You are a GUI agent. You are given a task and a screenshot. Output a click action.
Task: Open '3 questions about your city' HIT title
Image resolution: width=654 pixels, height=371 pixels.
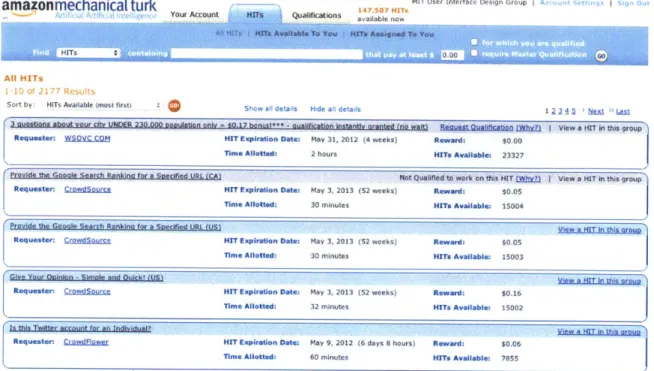[x=219, y=125]
